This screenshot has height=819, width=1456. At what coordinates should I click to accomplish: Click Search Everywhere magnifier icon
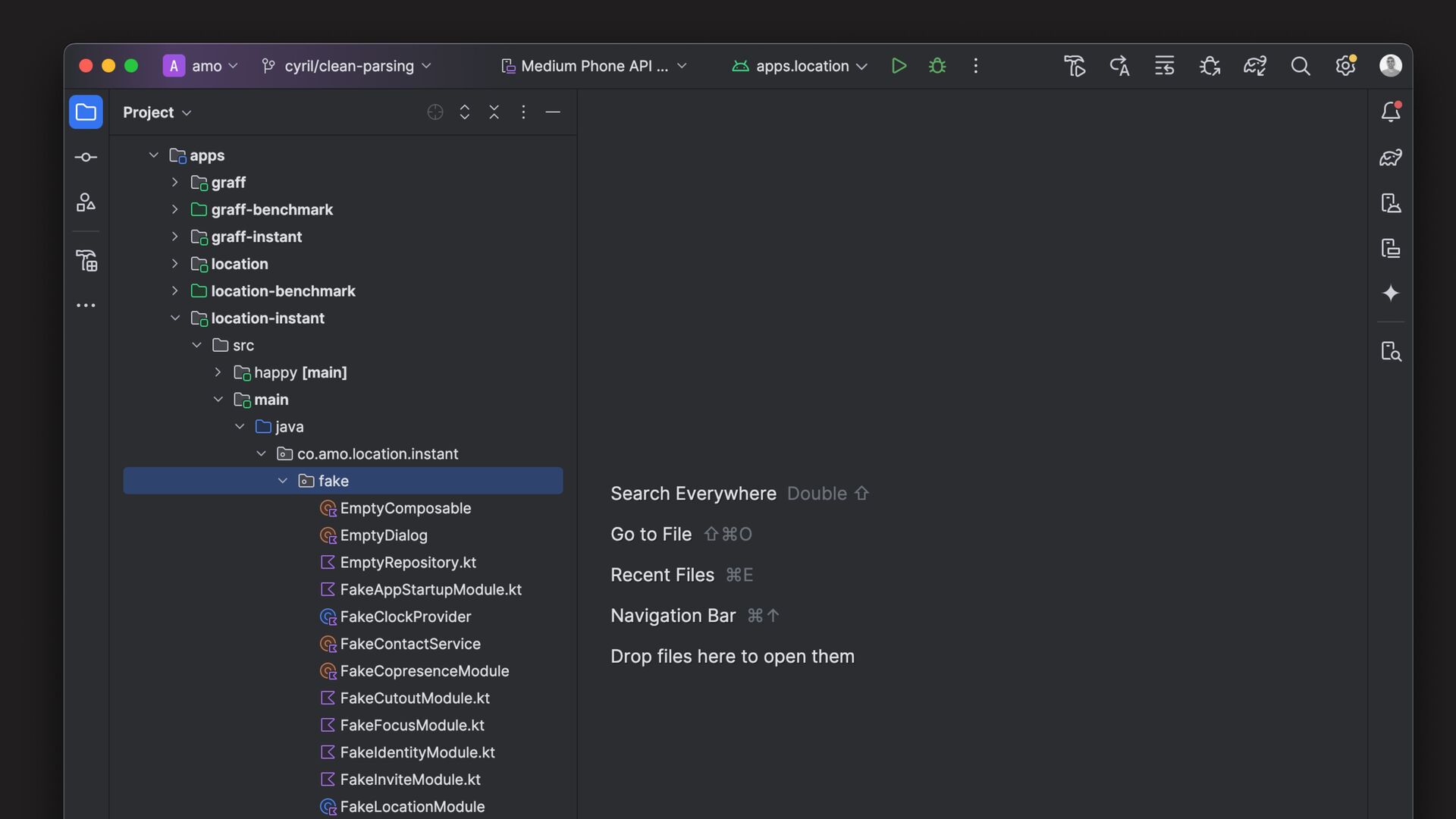1300,66
